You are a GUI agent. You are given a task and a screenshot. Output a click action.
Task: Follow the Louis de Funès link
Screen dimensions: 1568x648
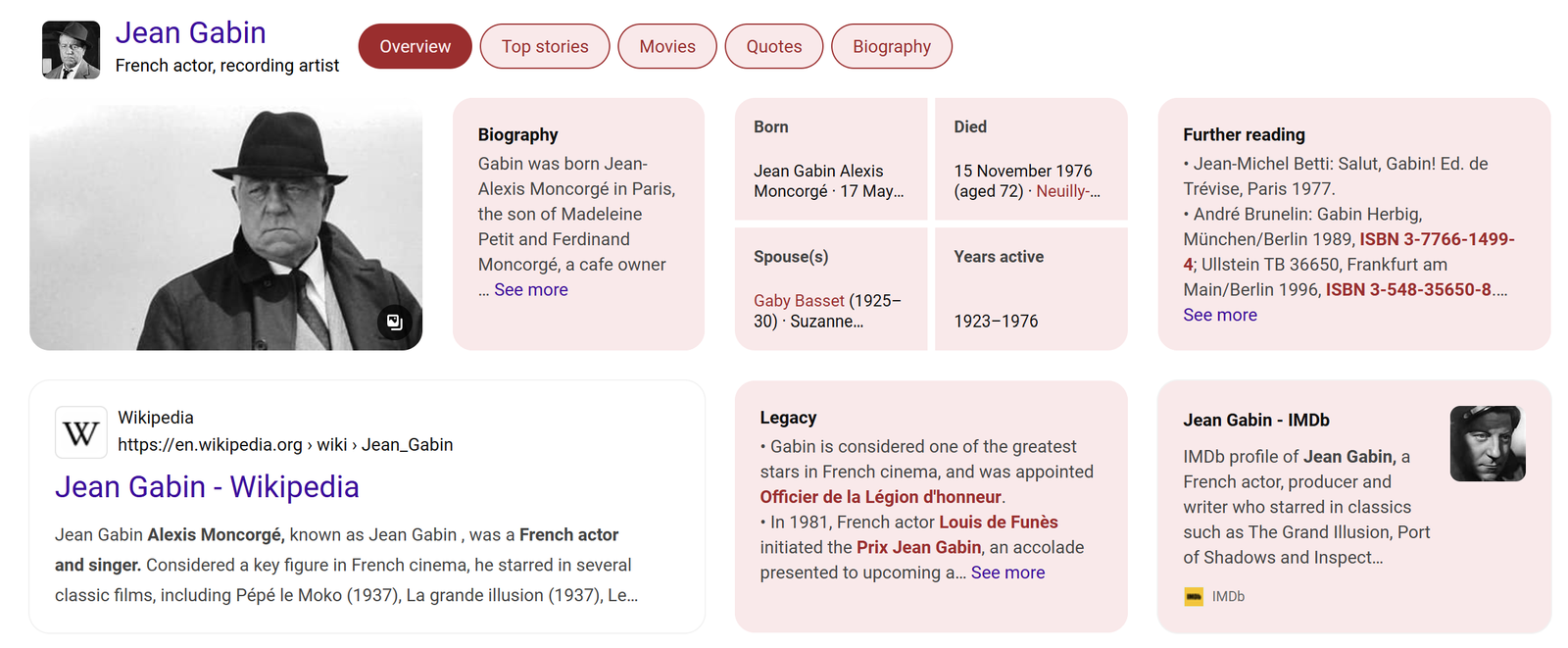pos(998,522)
